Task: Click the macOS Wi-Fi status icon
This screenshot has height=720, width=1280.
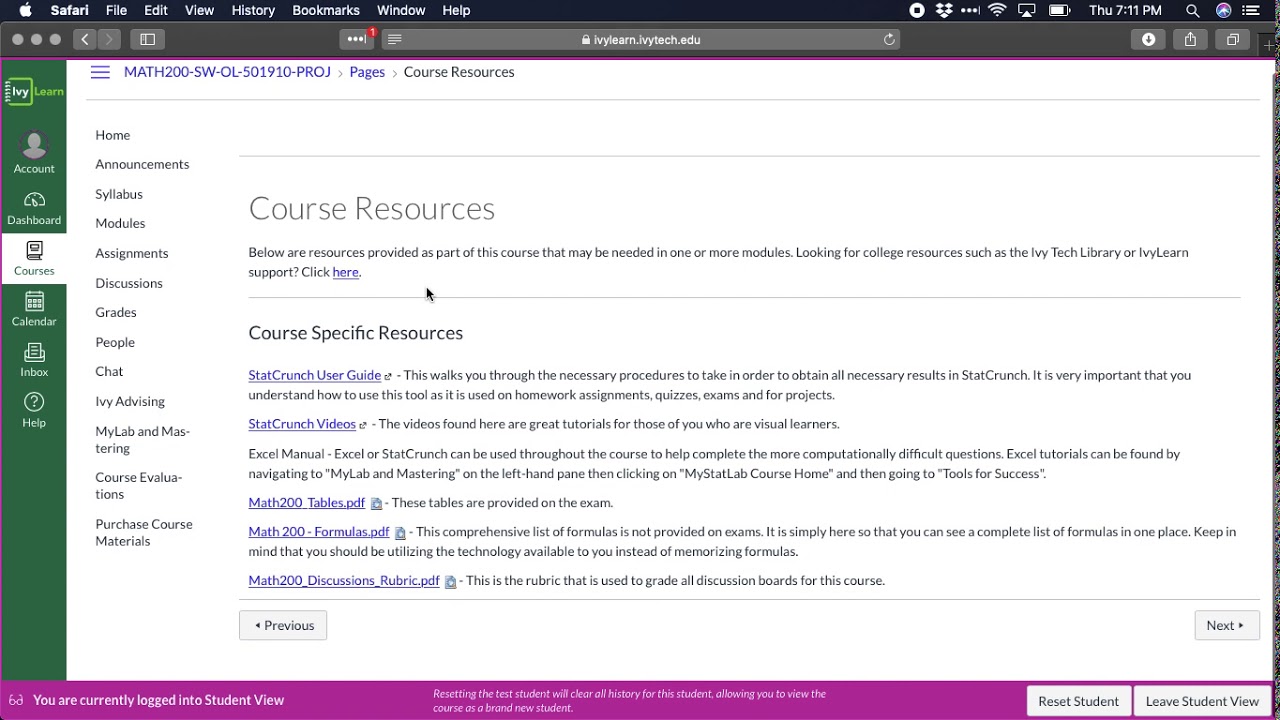Action: coord(997,10)
